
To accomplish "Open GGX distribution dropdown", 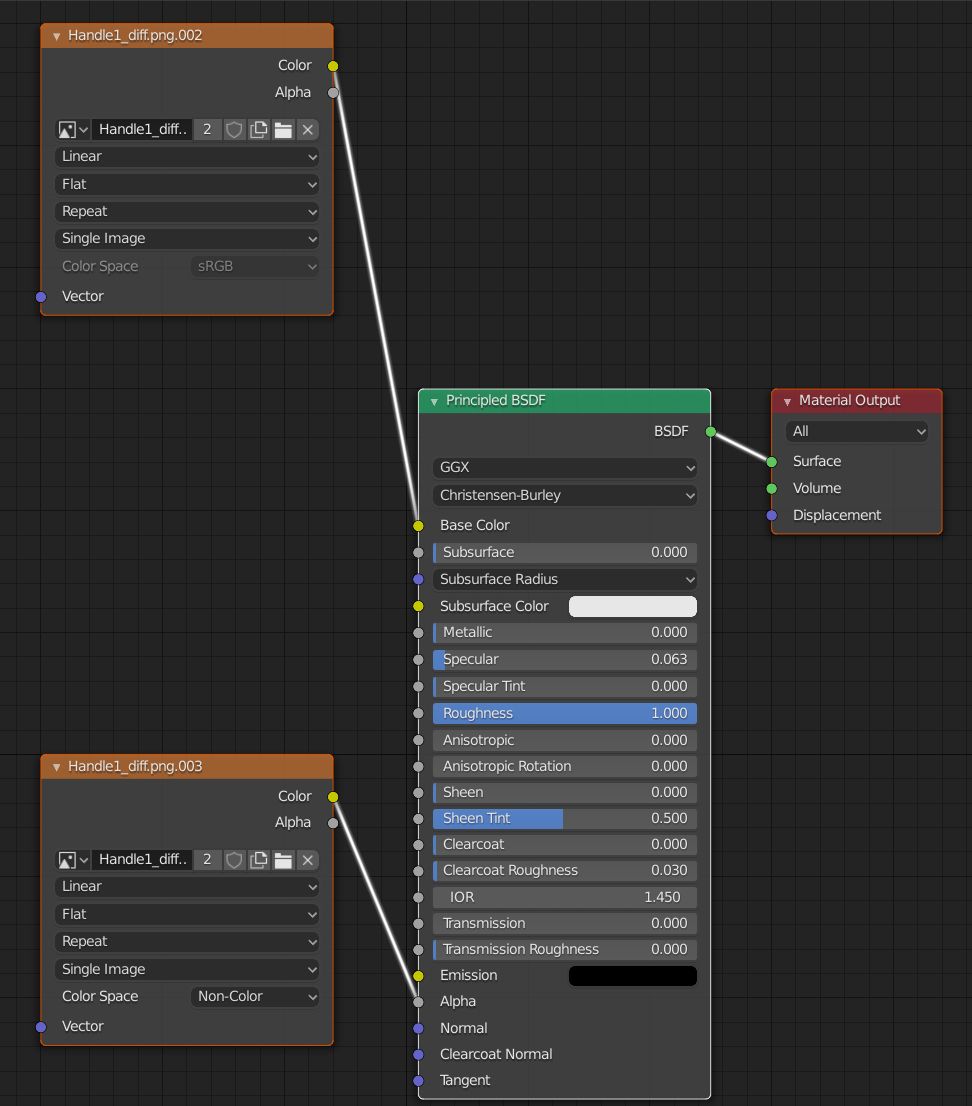I will tap(565, 468).
